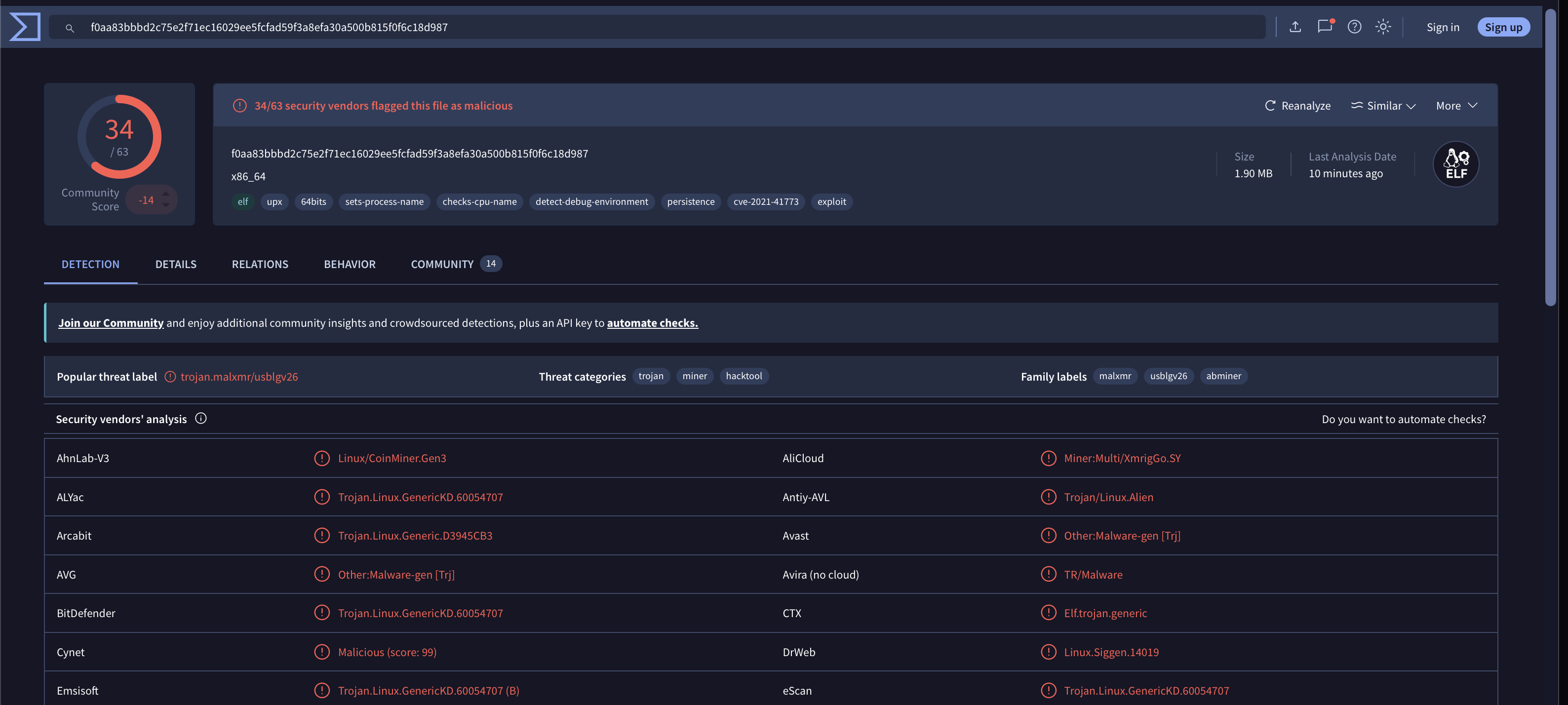Click the 34/63 detection score gauge

click(119, 136)
